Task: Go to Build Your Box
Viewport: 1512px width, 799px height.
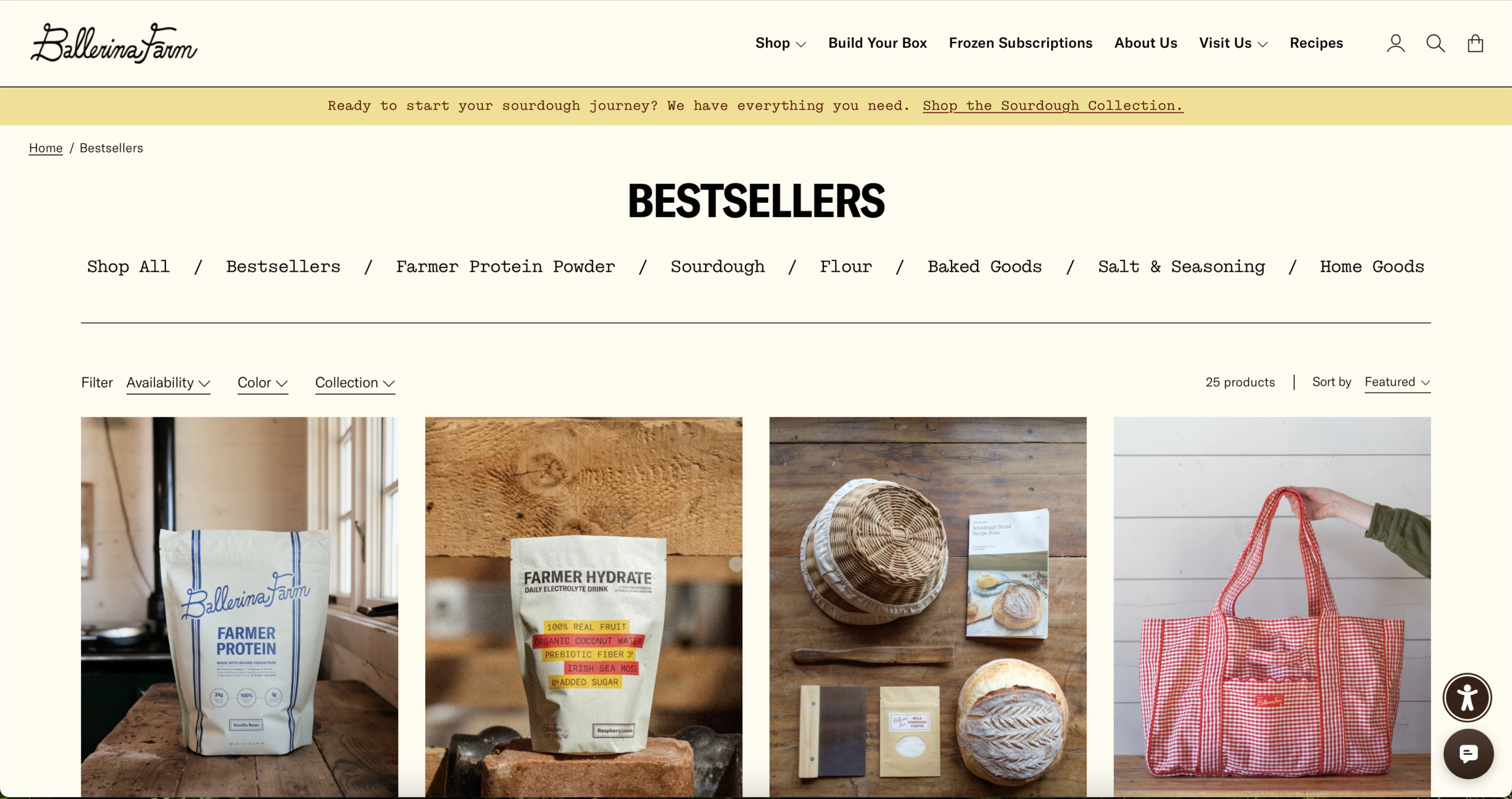Action: point(878,43)
